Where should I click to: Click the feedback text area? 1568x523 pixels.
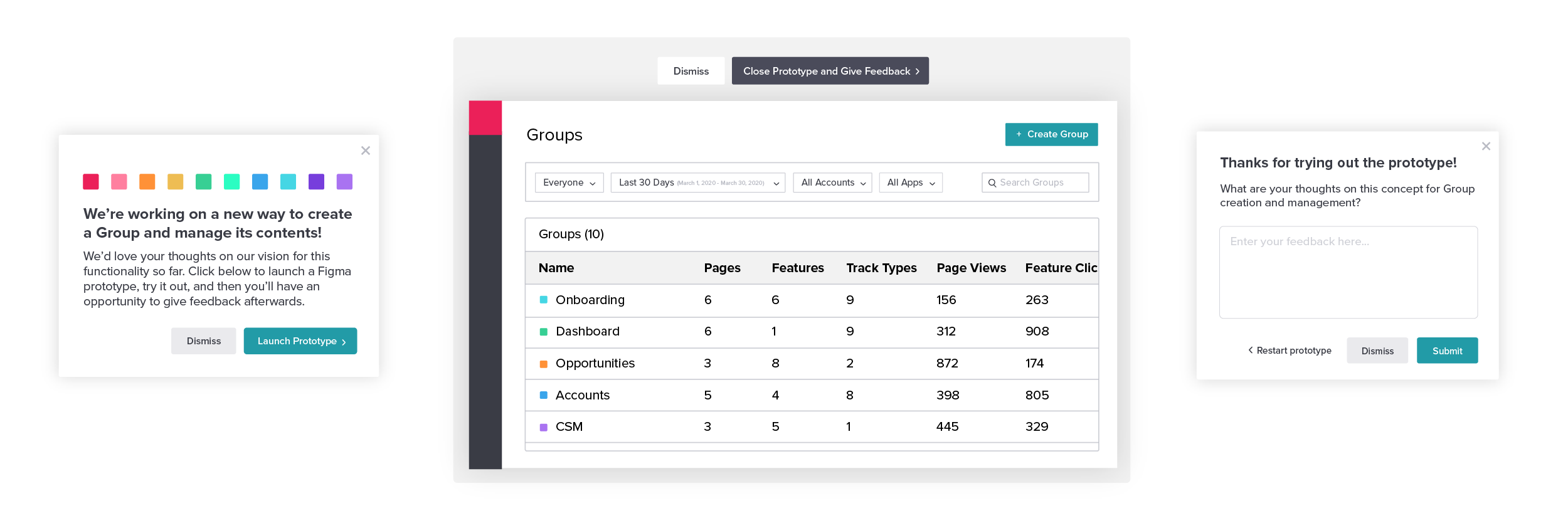coord(1348,272)
